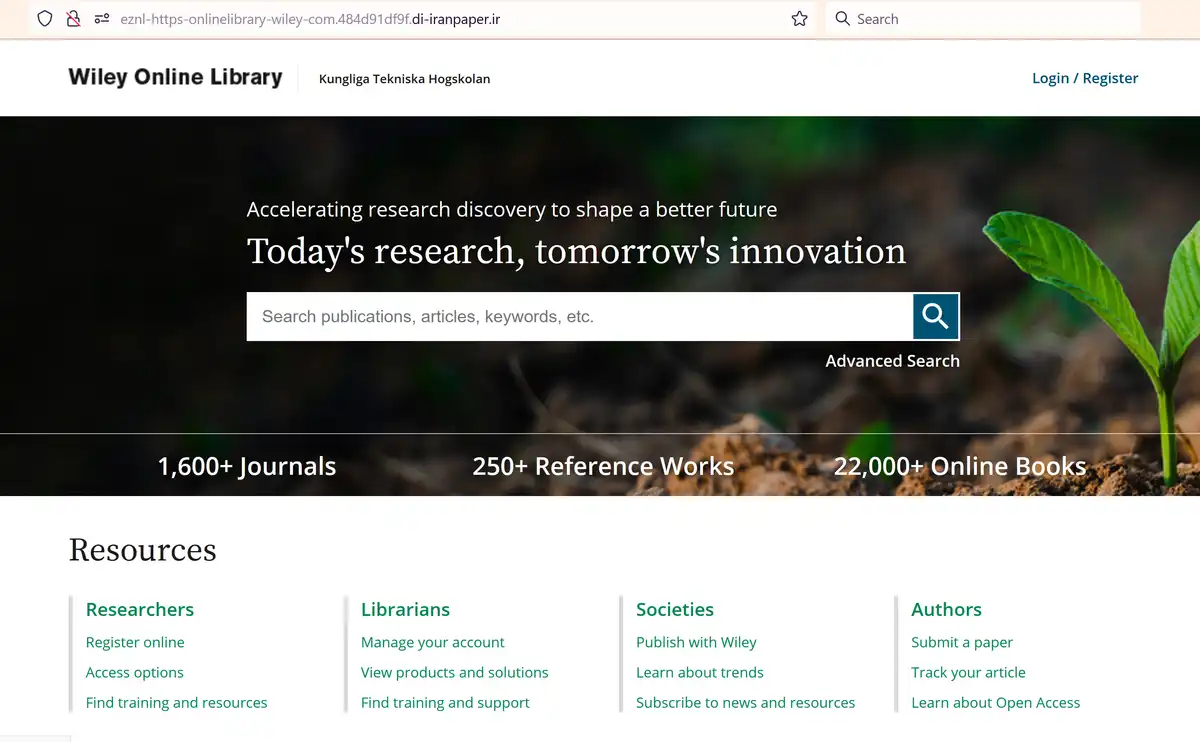Focus the browser Search field
Viewport: 1200px width, 742px height.
[983, 19]
